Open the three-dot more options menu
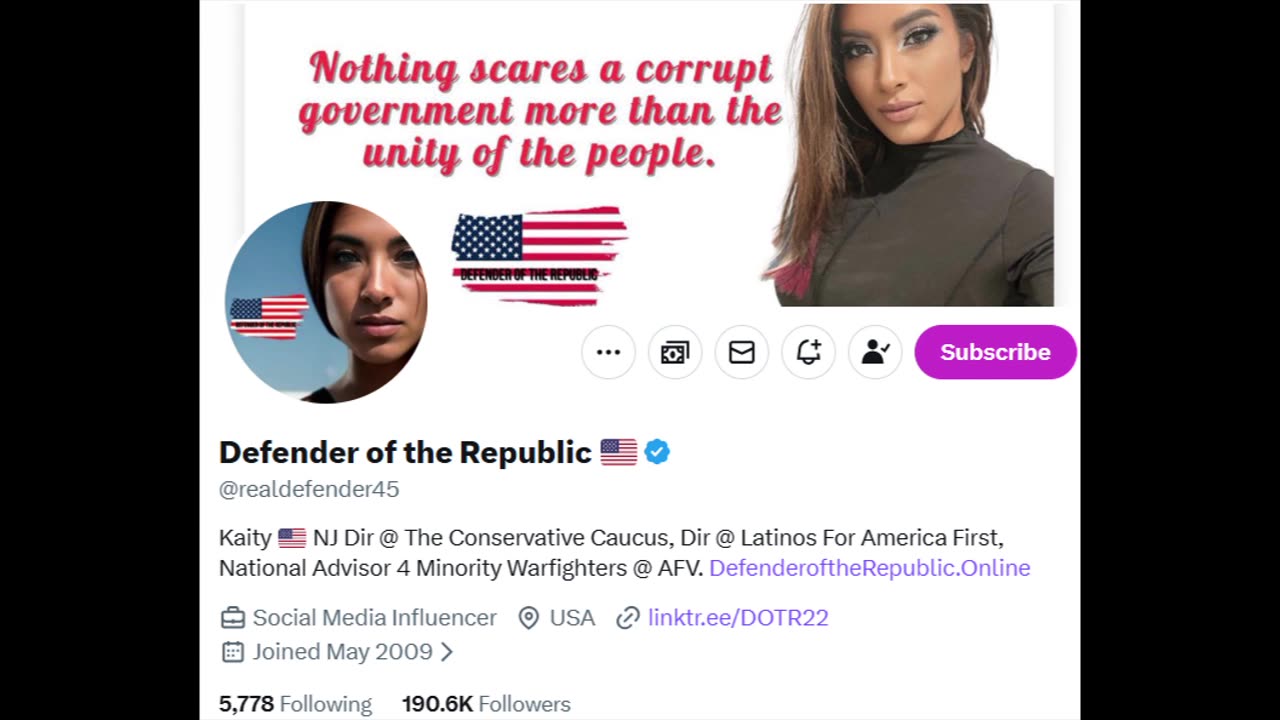 (x=608, y=352)
